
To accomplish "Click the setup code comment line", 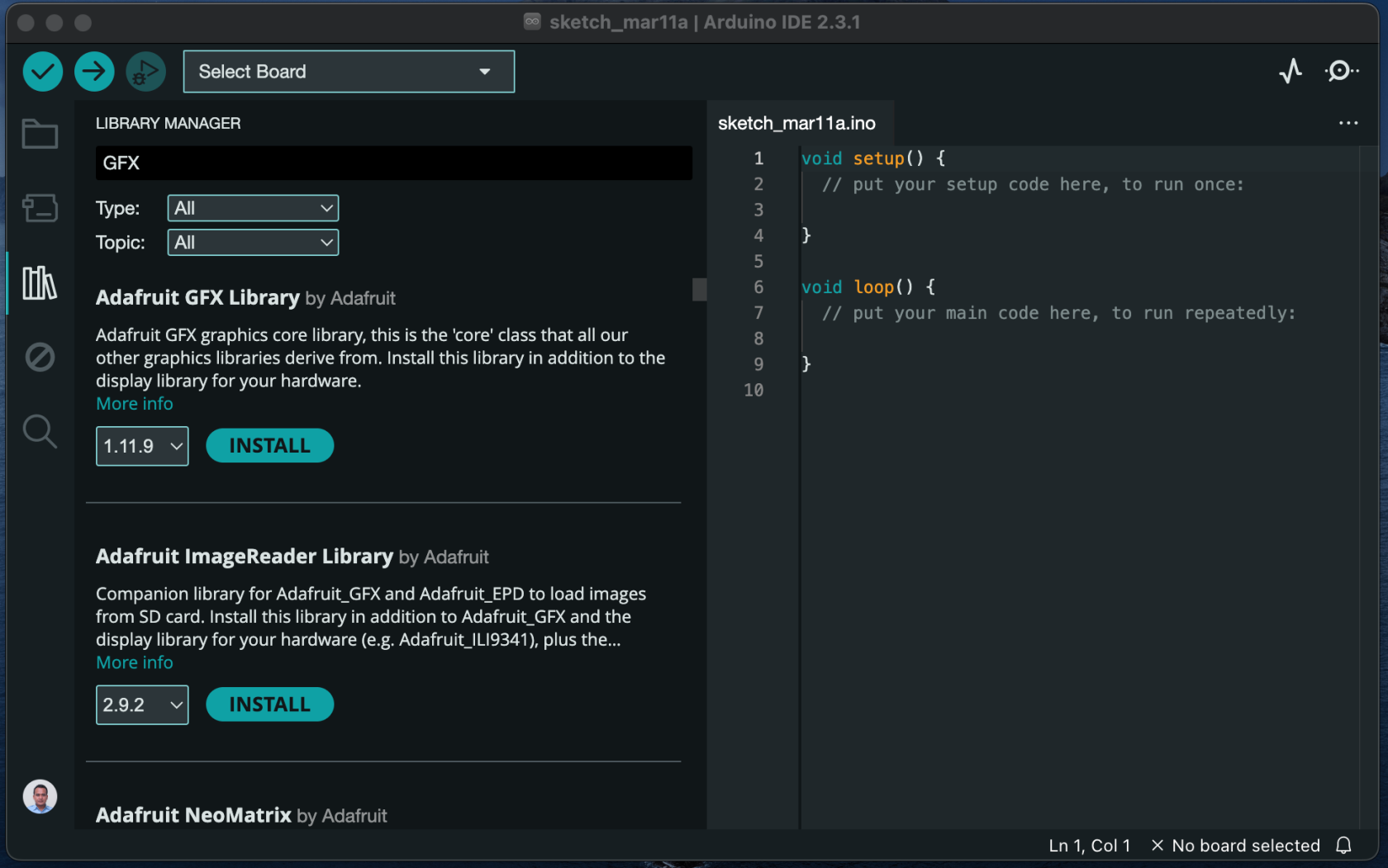I will click(x=1033, y=184).
